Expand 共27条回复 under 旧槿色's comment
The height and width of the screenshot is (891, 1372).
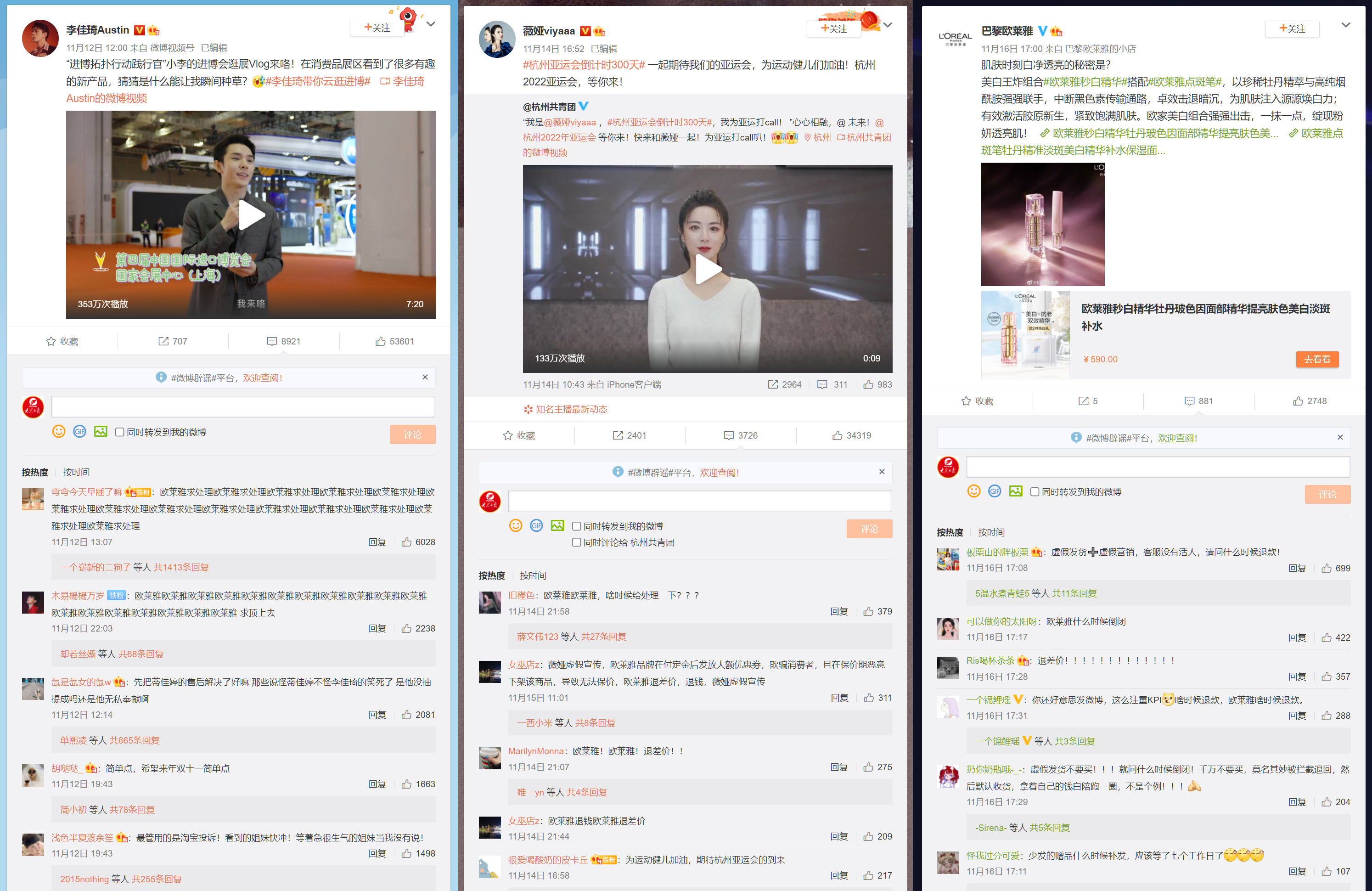pos(603,637)
